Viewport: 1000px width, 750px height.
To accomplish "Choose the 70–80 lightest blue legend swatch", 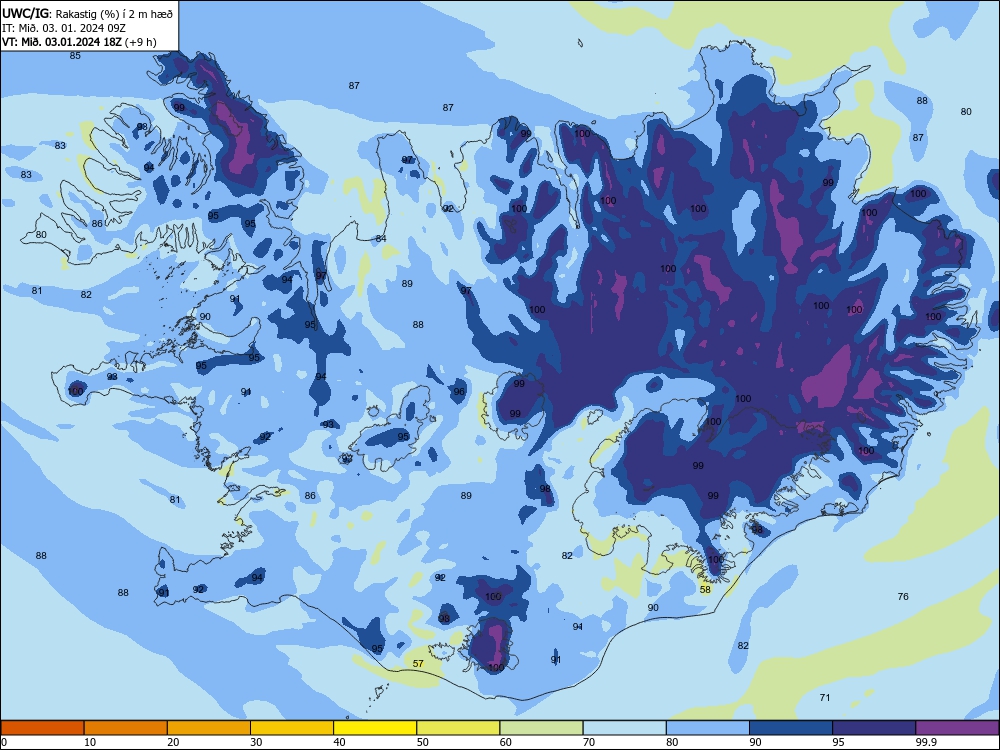I will click(x=624, y=728).
